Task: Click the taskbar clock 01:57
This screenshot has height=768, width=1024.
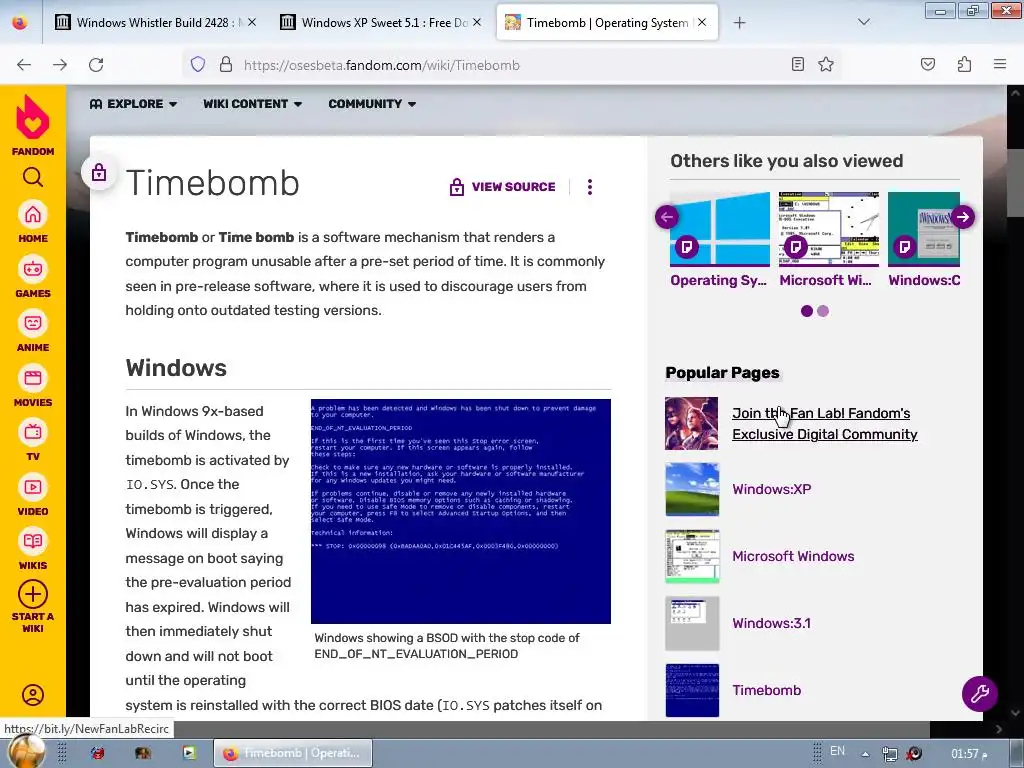Action: point(968,754)
